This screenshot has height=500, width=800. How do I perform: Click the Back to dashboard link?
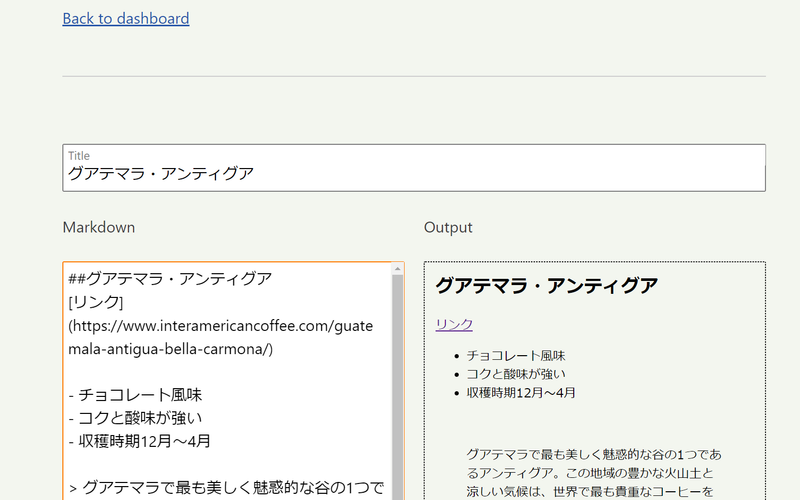pos(125,18)
